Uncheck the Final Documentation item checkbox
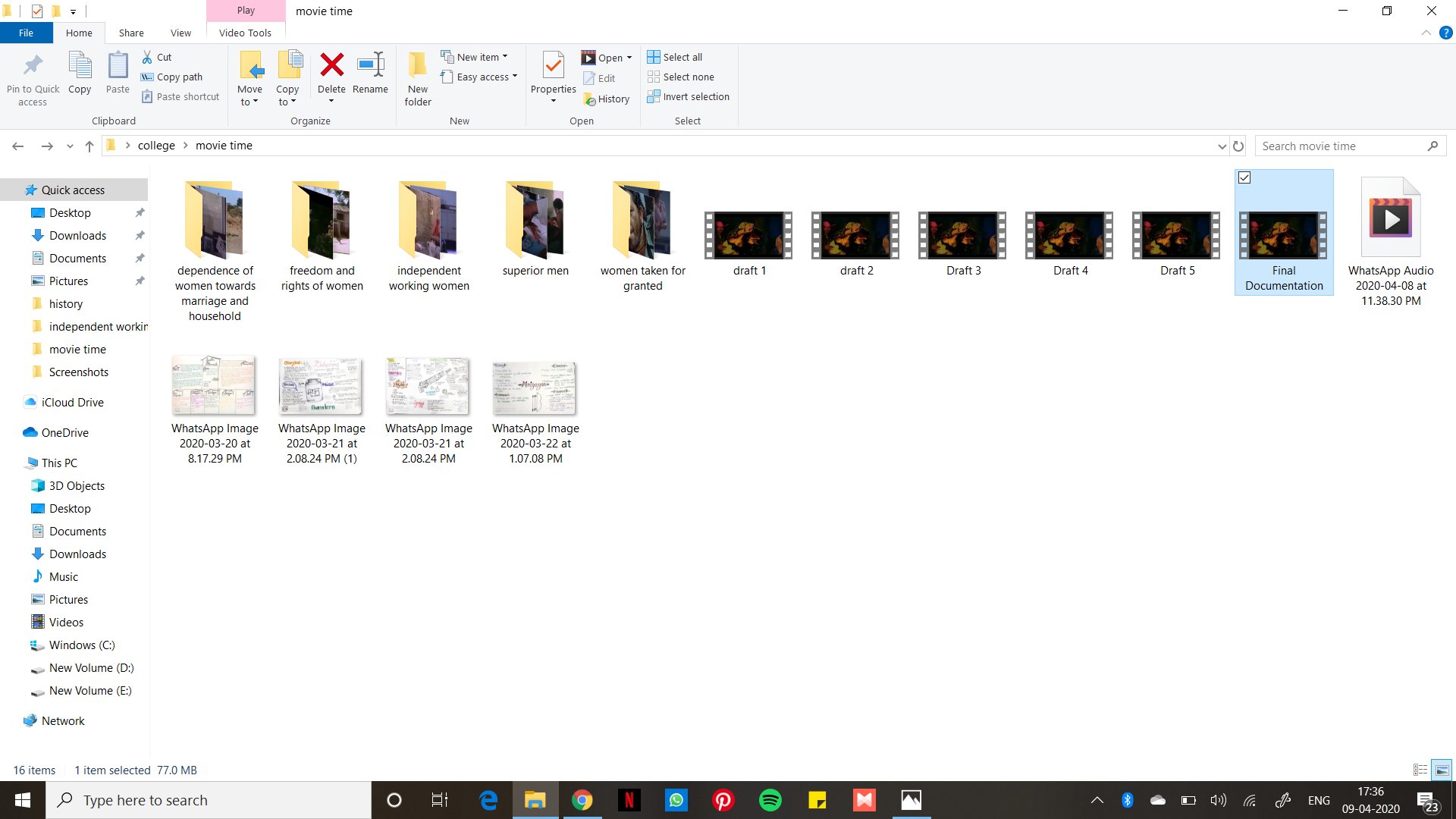The image size is (1456, 819). pyautogui.click(x=1244, y=177)
